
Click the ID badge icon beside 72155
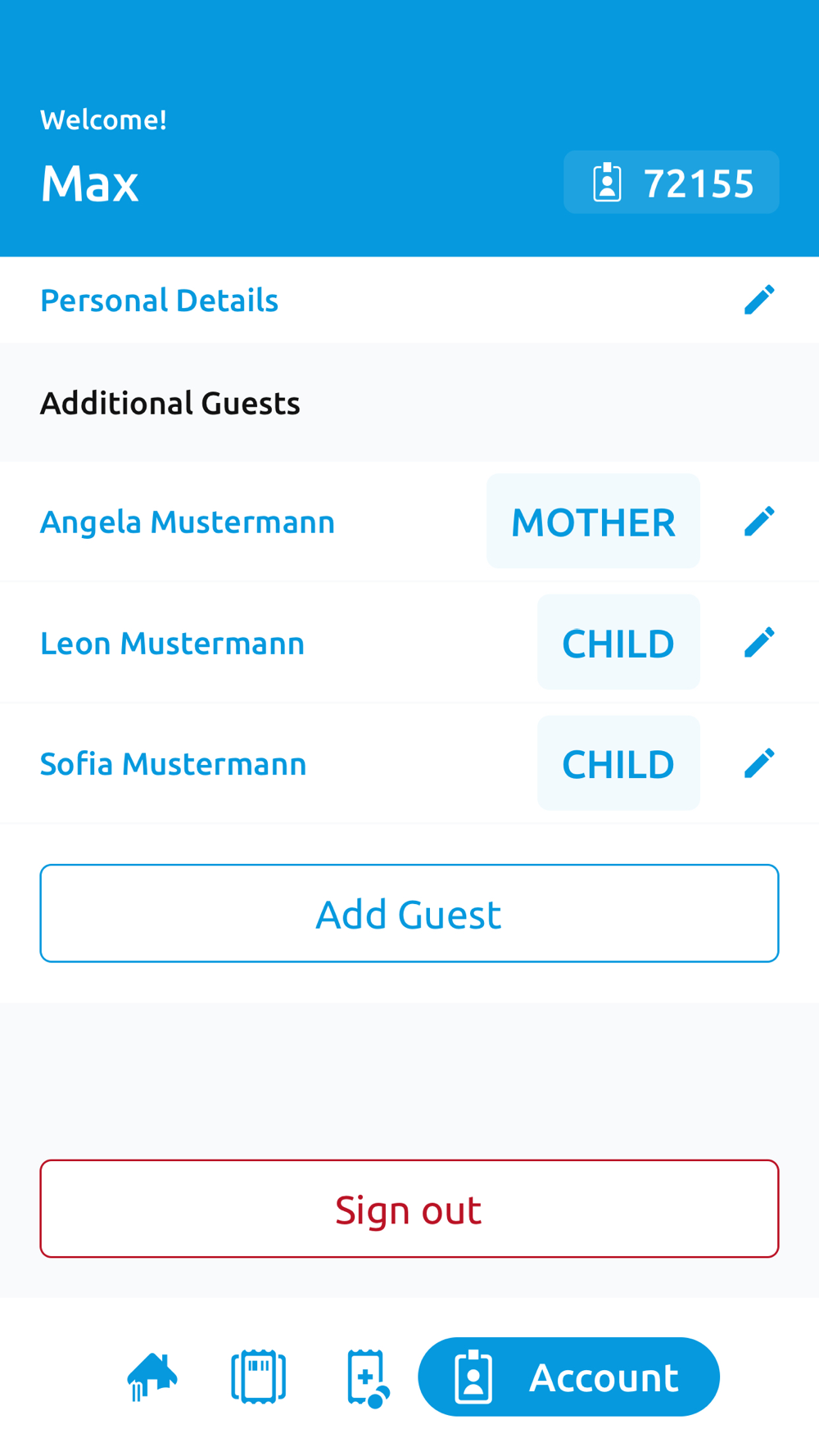[x=607, y=182]
